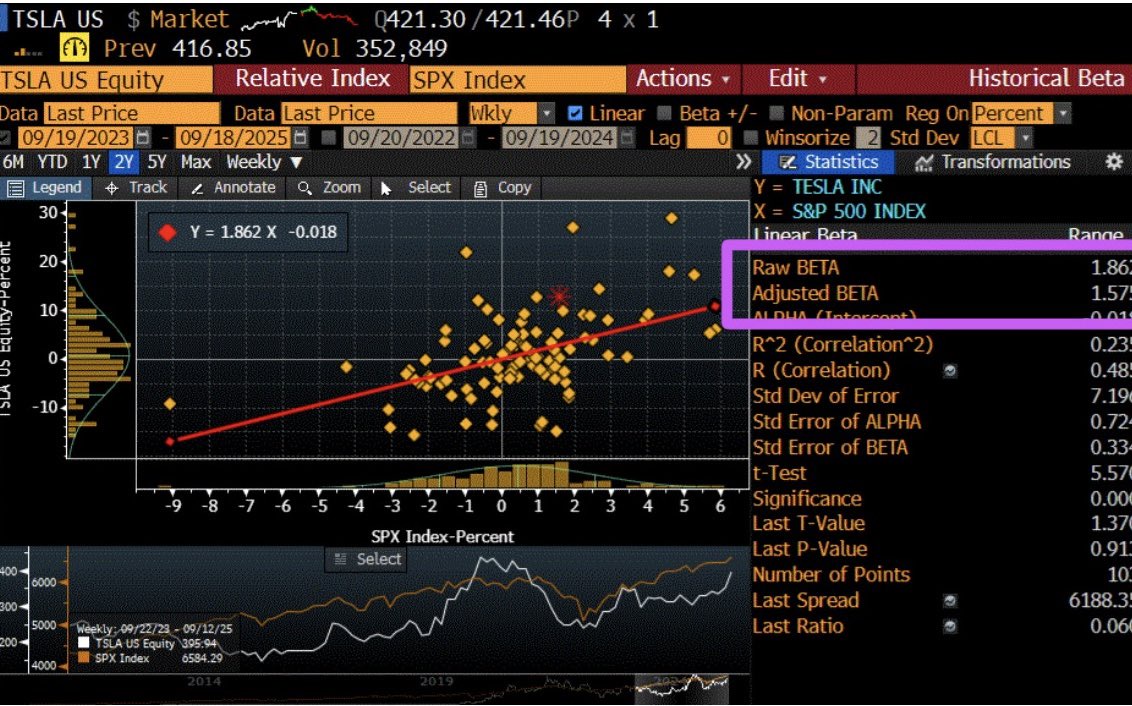Expand the Reg On Percent dropdown
Image resolution: width=1132 pixels, height=706 pixels.
[x=1062, y=114]
